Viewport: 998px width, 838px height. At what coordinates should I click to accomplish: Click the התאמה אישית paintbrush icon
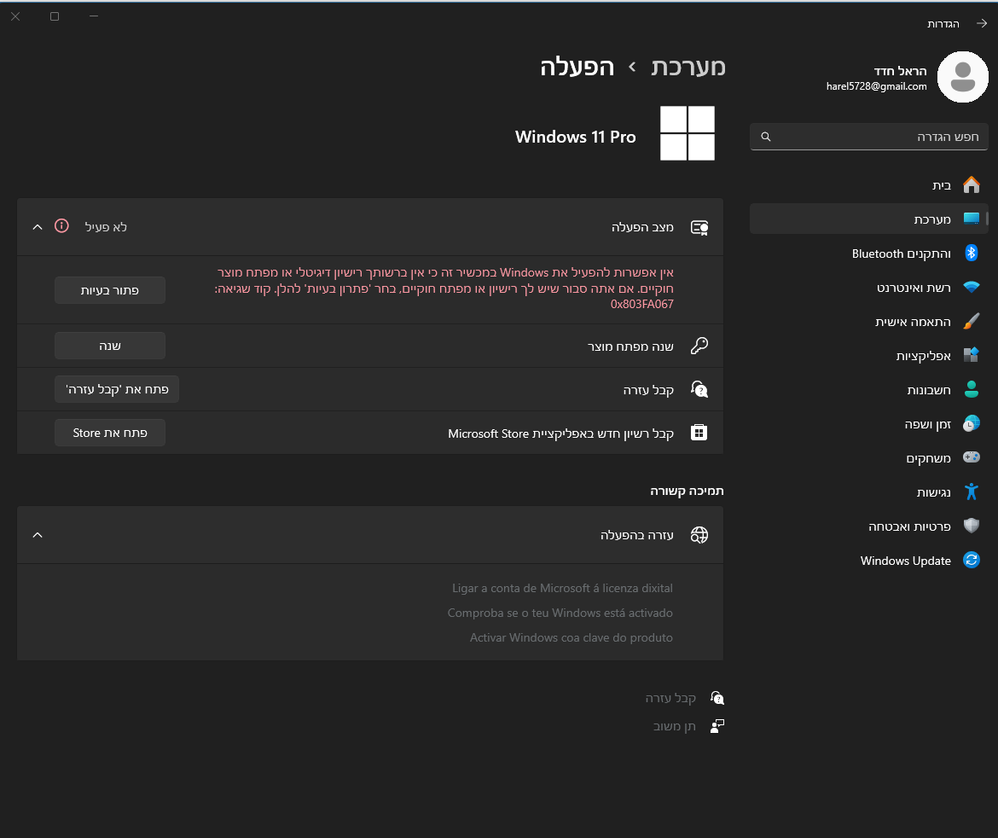pyautogui.click(x=971, y=321)
